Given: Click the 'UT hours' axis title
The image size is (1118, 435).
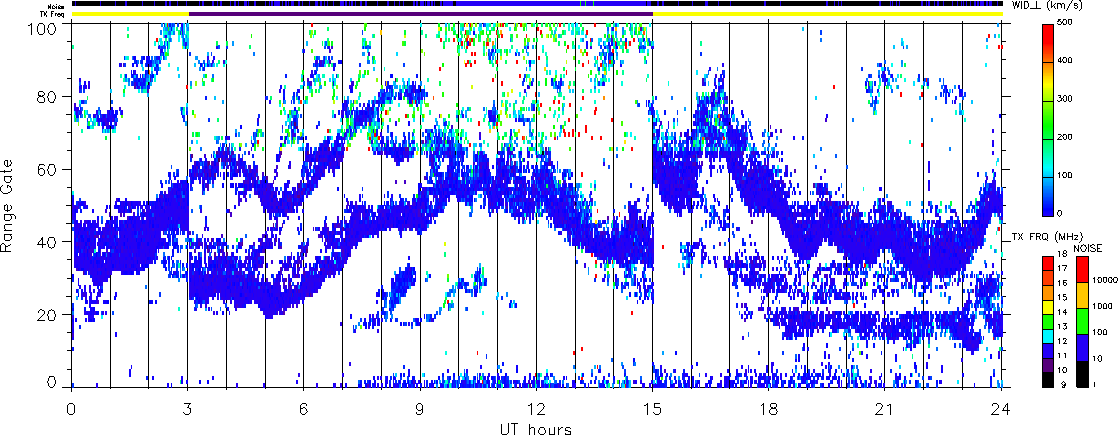Looking at the screenshot, I should 537,428.
